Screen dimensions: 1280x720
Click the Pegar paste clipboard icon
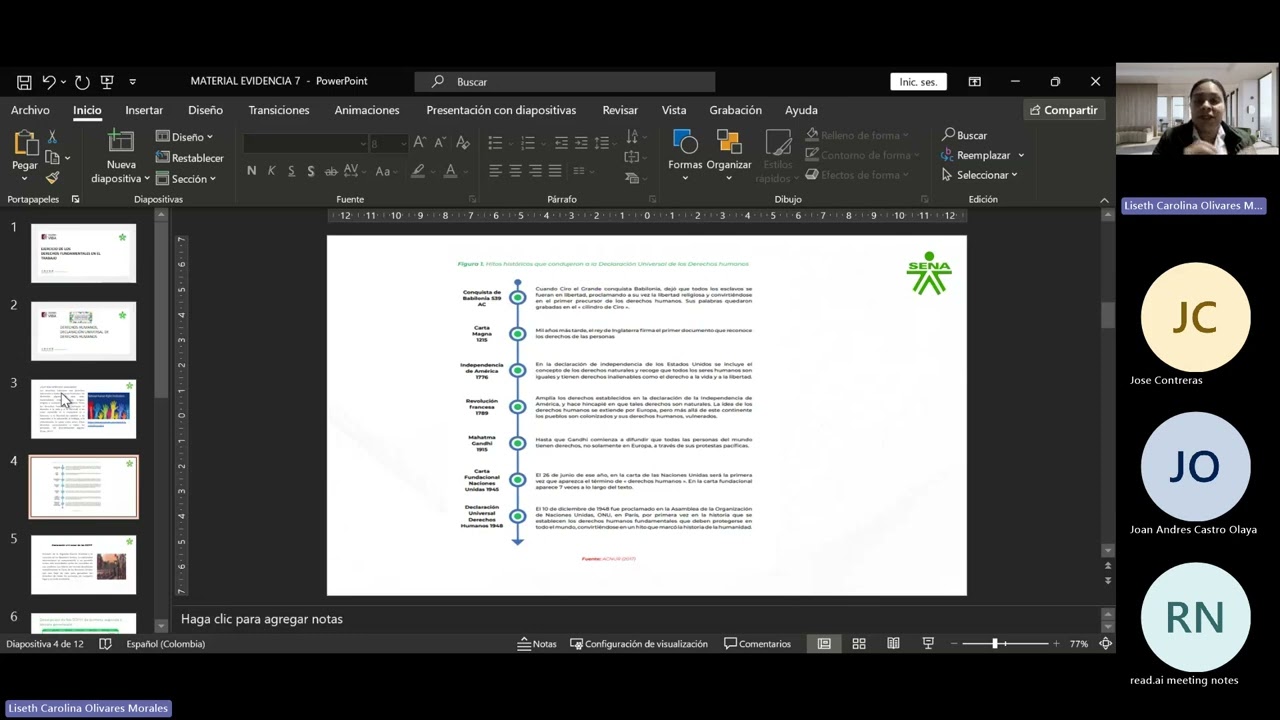click(x=25, y=144)
